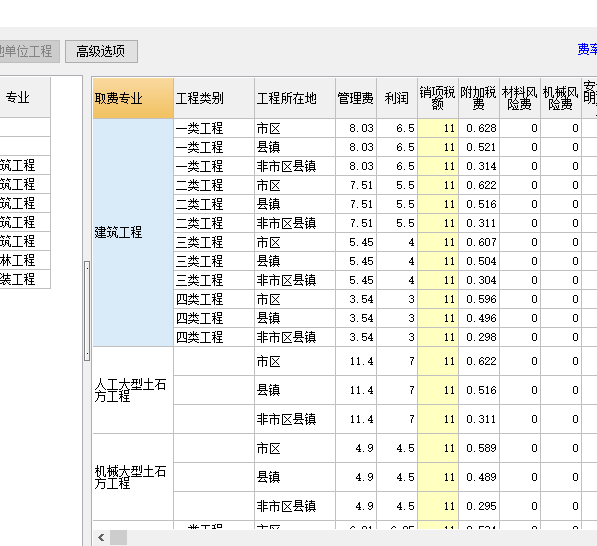Viewport: 597px width, 546px height.
Task: Click the left arrow of horizontal scrollbar
Action: (101, 538)
